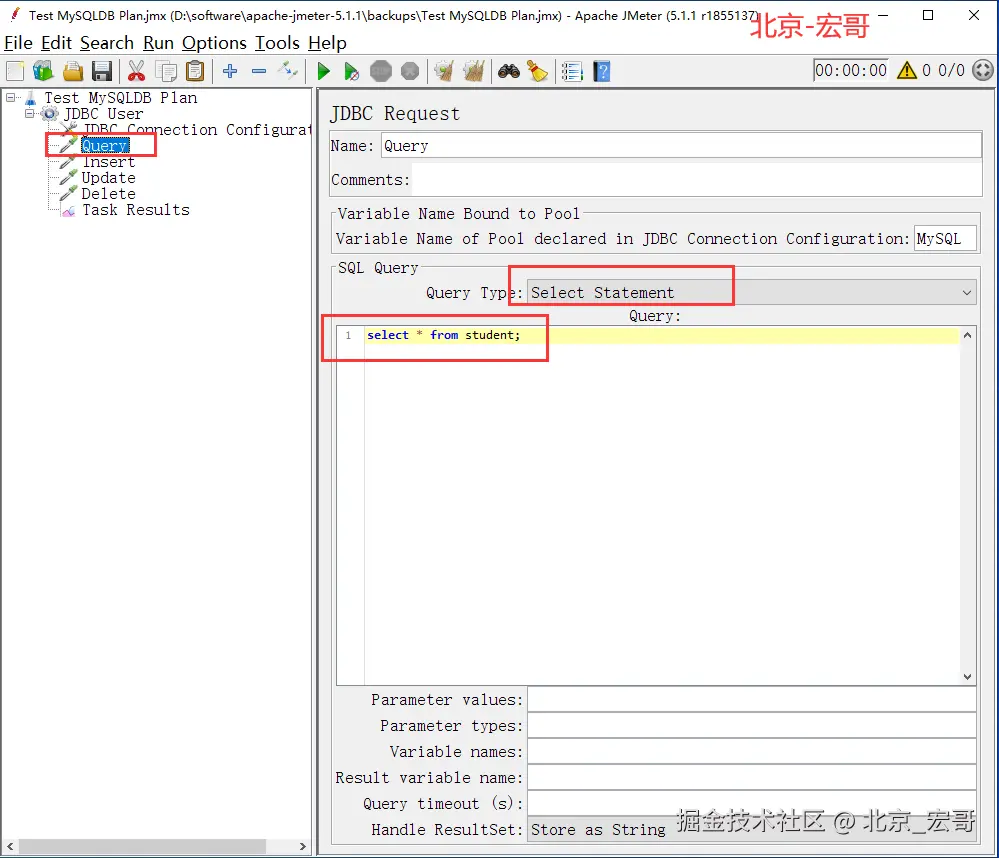Click query editor scroll up arrow

pyautogui.click(x=967, y=335)
